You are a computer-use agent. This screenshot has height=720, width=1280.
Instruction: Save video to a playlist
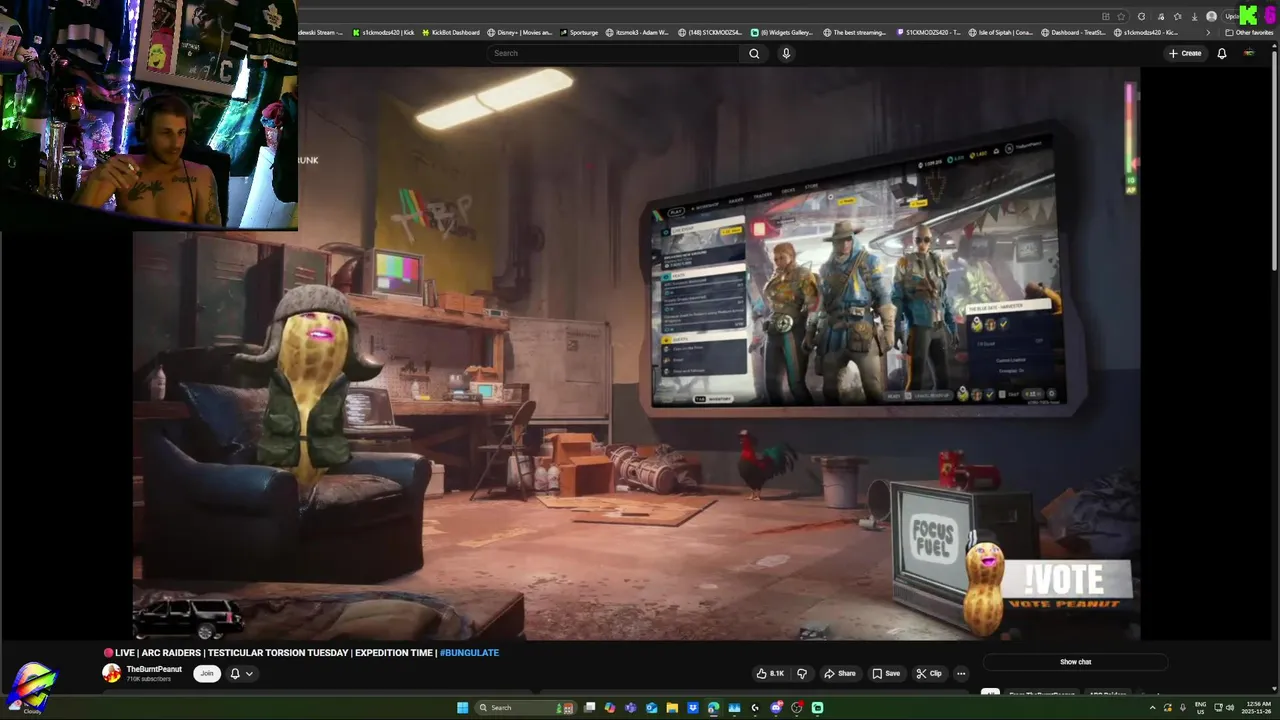[x=886, y=673]
